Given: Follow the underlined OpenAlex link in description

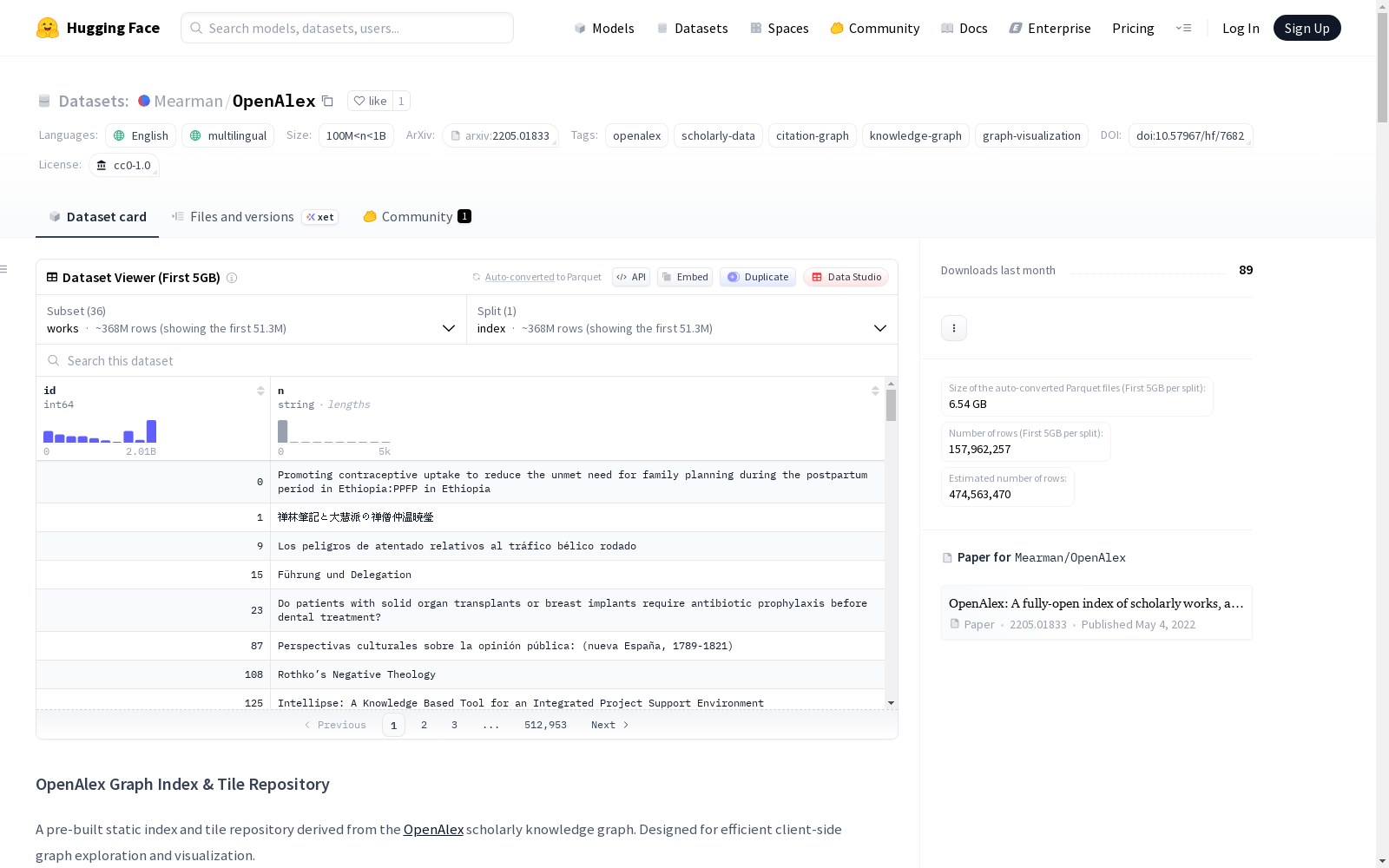Looking at the screenshot, I should tap(433, 829).
